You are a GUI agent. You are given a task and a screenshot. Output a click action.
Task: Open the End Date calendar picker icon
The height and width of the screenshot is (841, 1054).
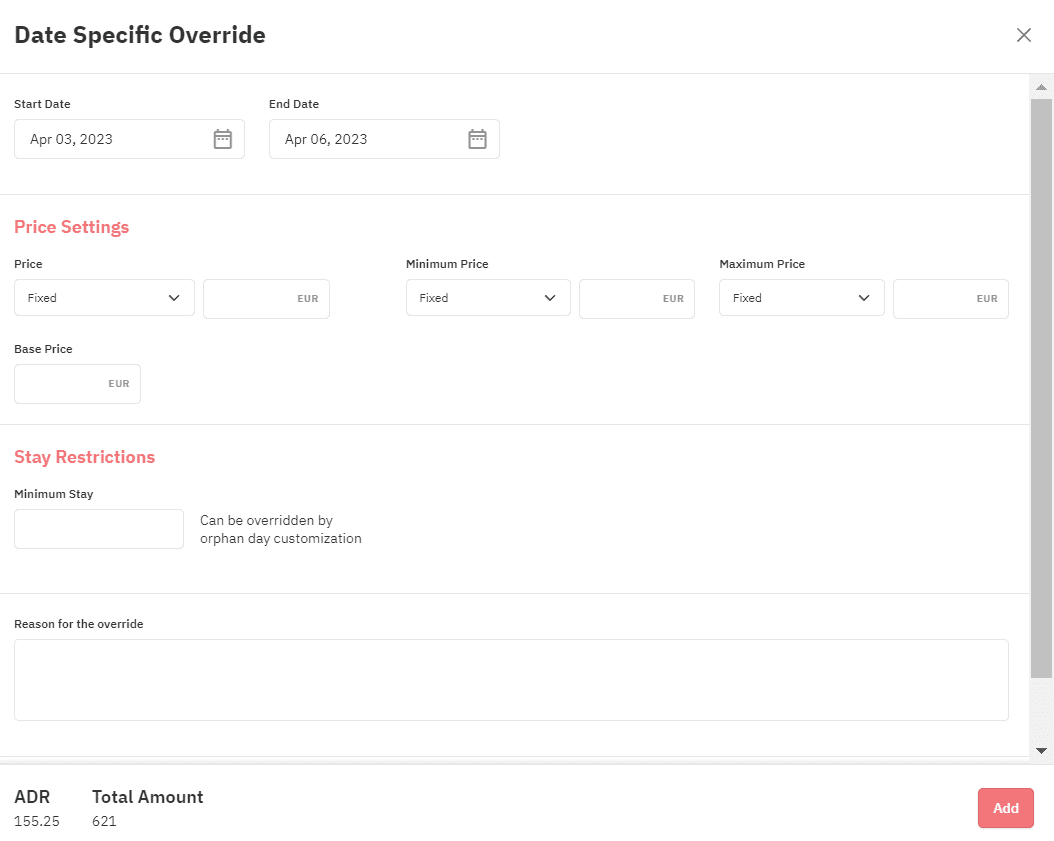pyautogui.click(x=477, y=139)
